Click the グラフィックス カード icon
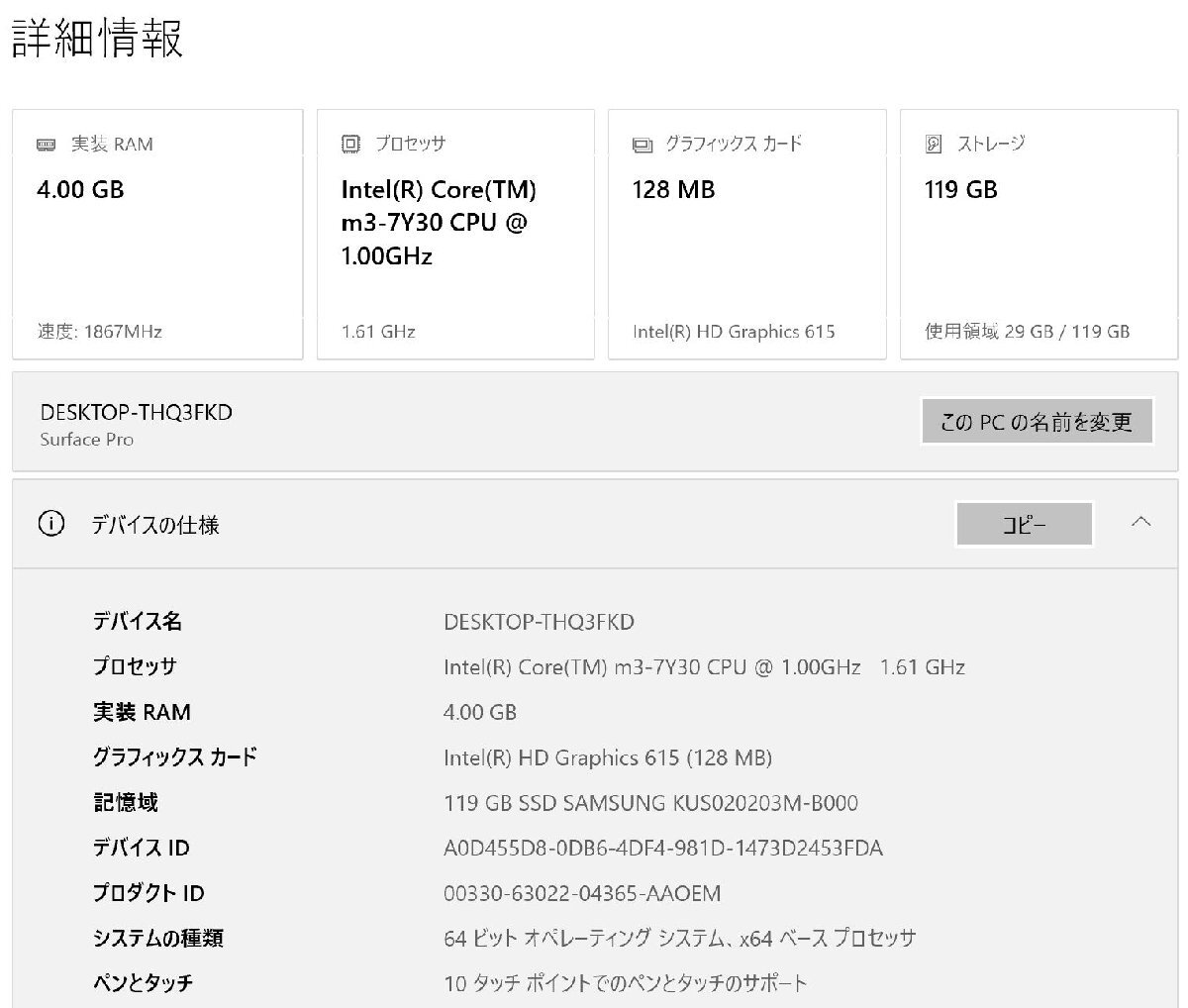This screenshot has width=1188, height=1008. (640, 143)
